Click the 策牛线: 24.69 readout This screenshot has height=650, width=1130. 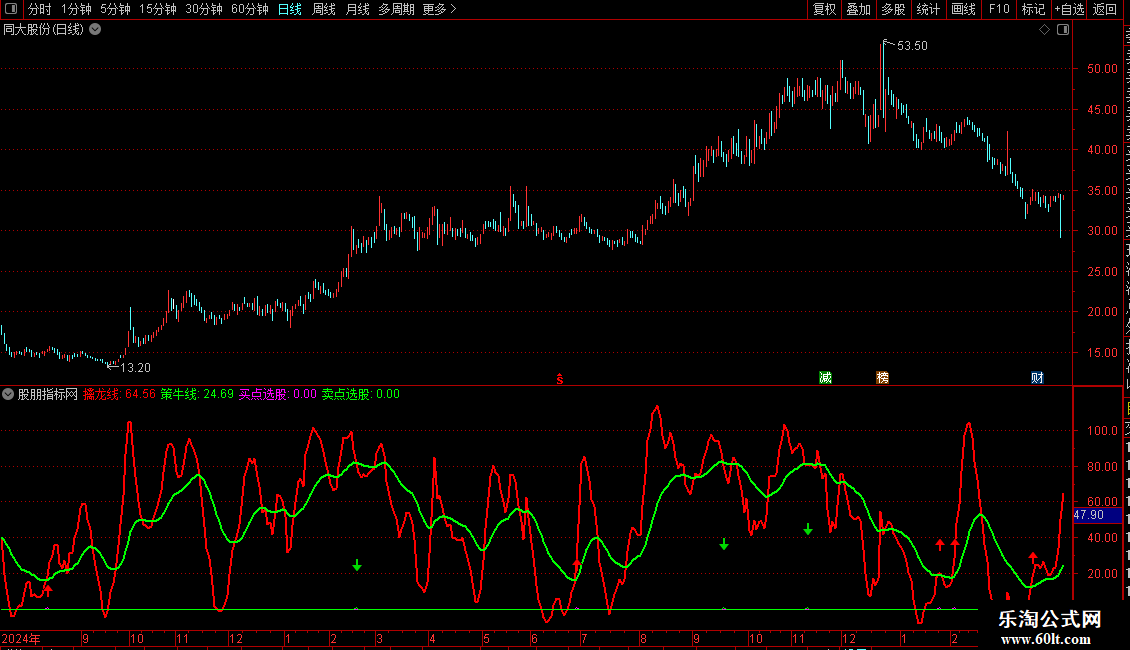197,394
